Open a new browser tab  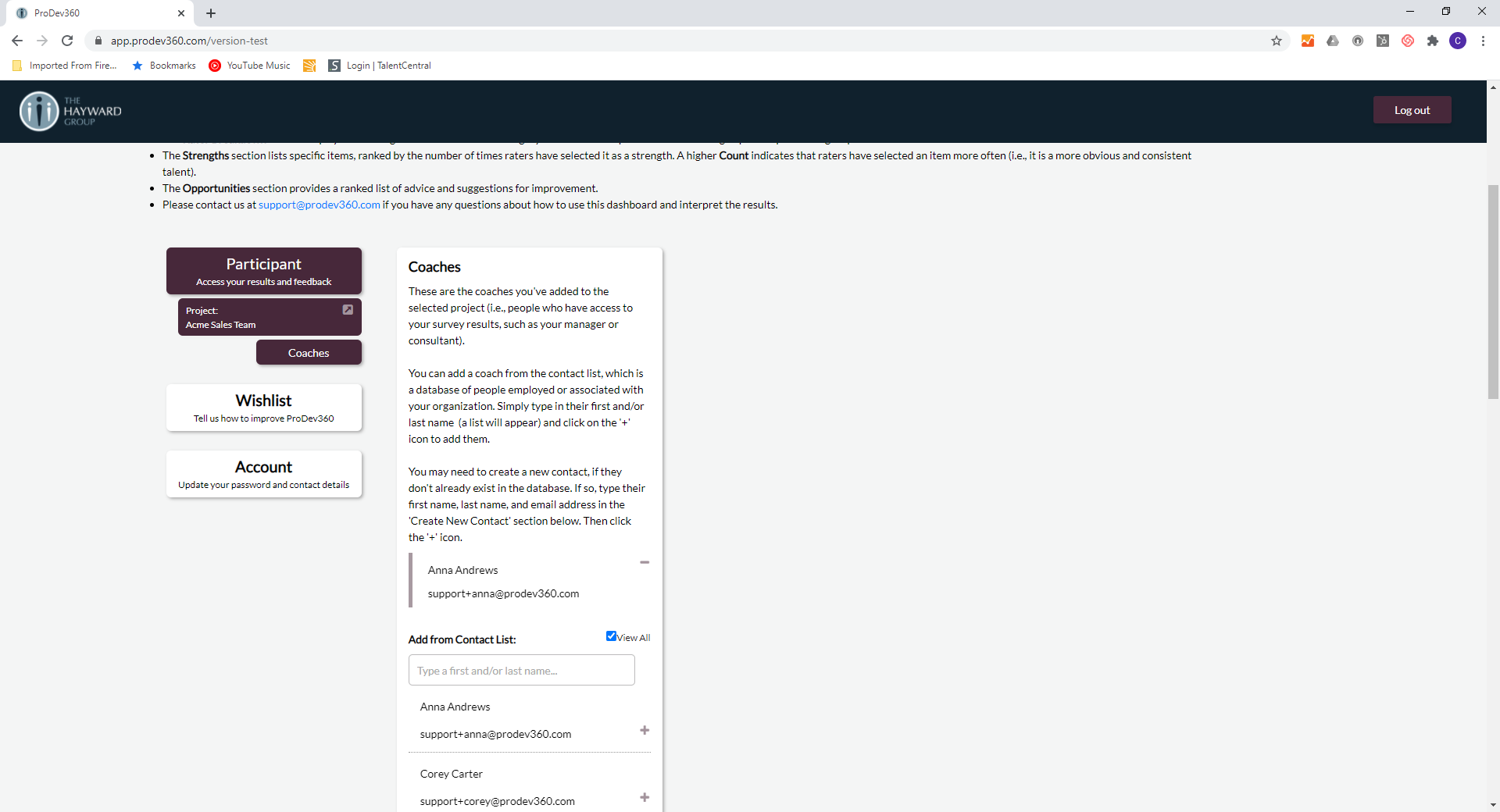(x=211, y=13)
